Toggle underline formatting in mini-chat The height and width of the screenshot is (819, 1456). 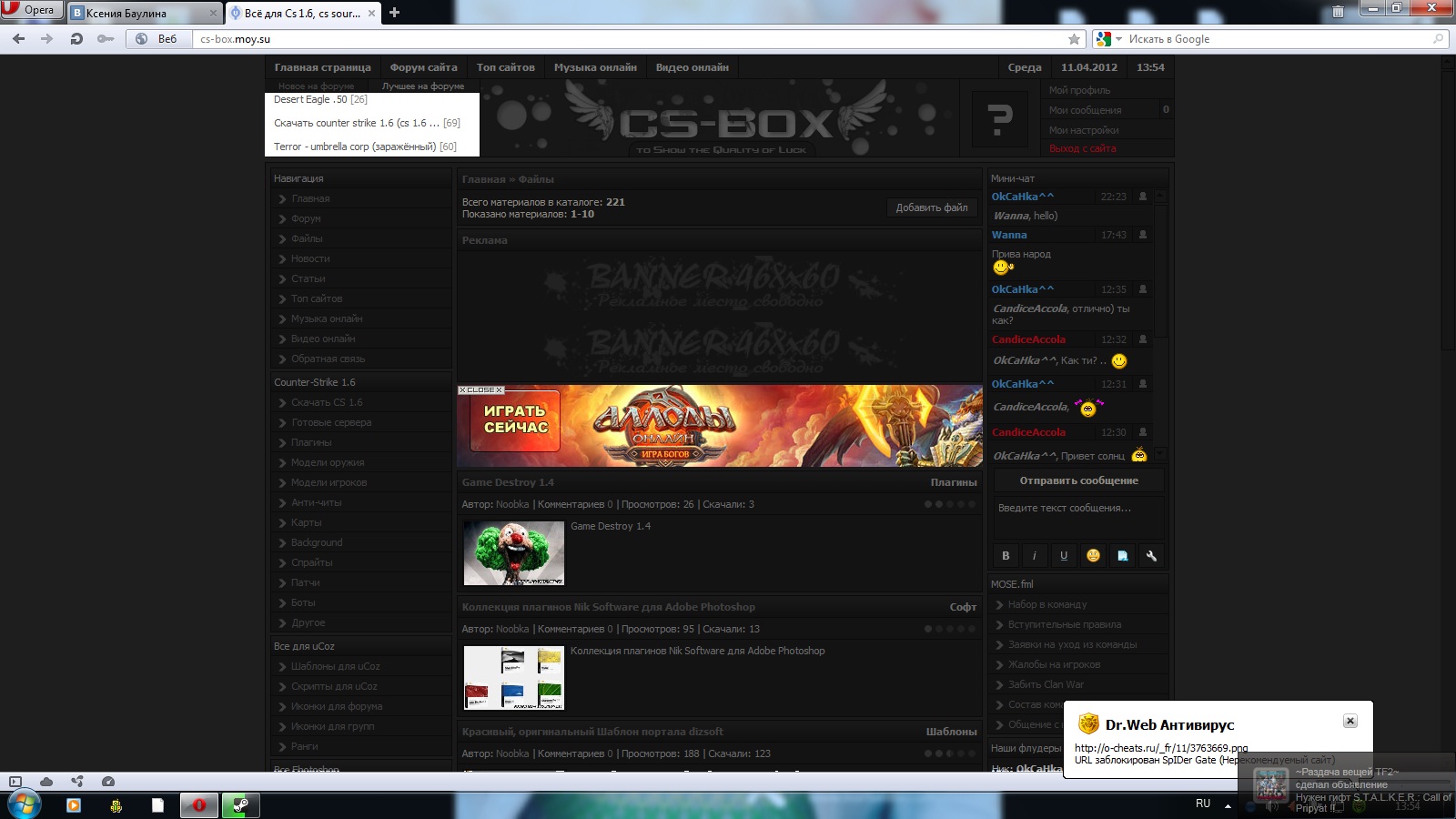click(1064, 556)
